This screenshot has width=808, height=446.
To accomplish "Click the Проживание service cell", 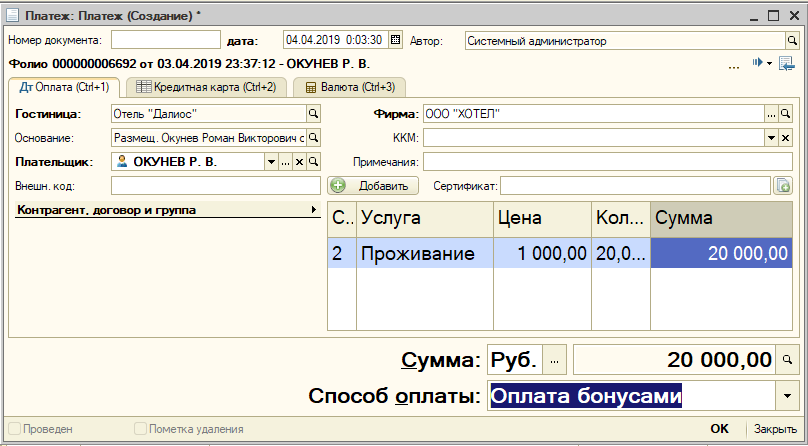I will 425,253.
